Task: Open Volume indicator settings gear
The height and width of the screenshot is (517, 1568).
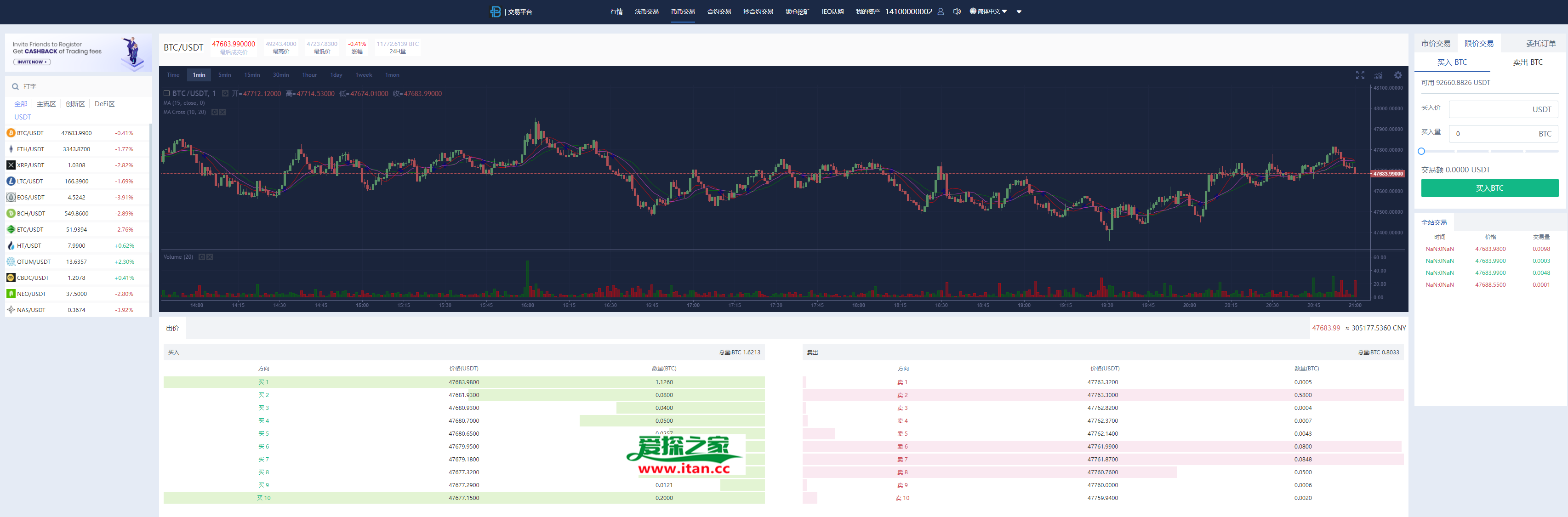Action: click(x=201, y=257)
